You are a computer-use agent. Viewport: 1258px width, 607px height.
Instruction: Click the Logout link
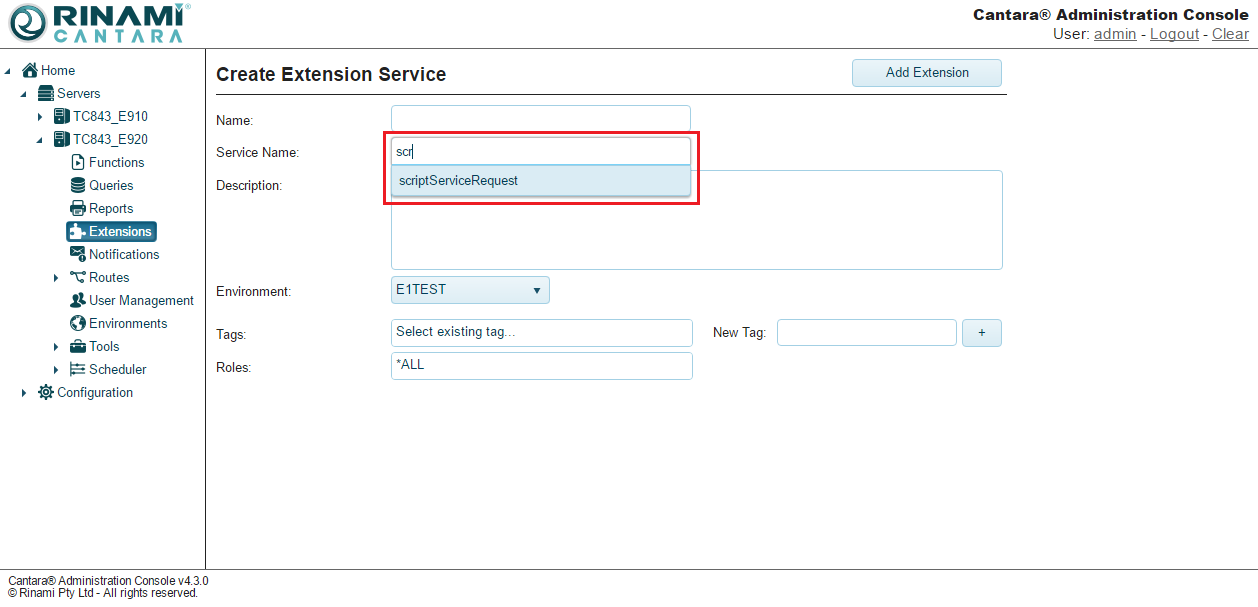pyautogui.click(x=1174, y=34)
